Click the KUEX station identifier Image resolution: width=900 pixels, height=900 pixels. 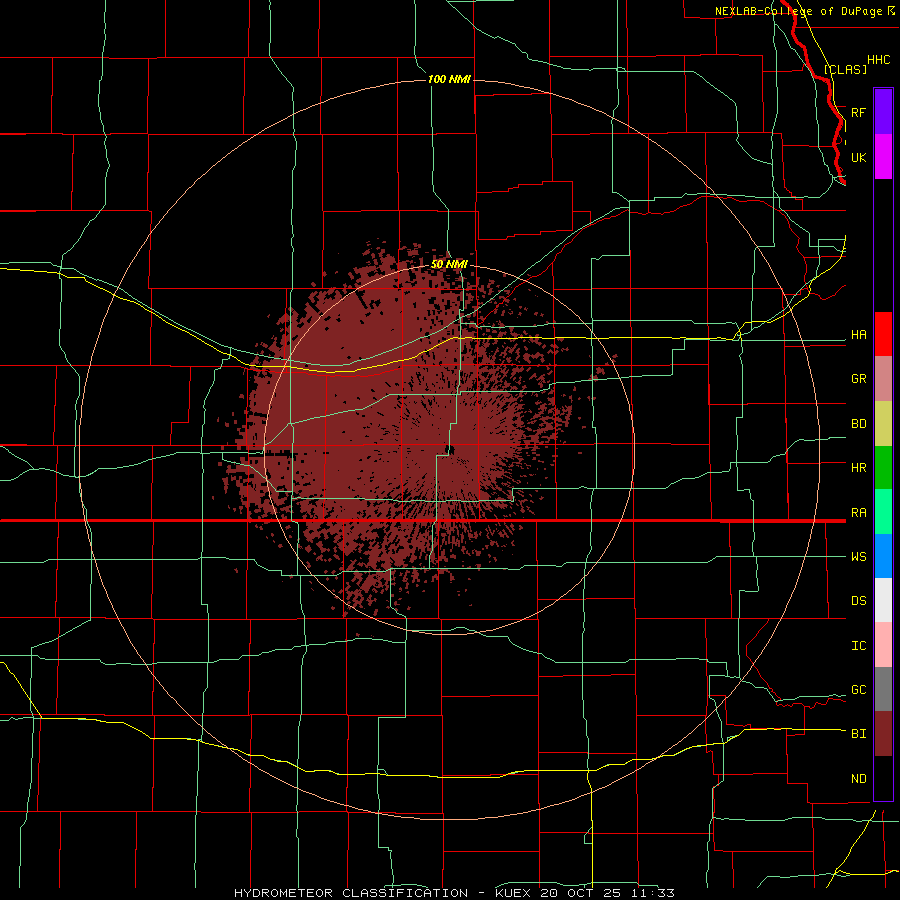(x=513, y=893)
